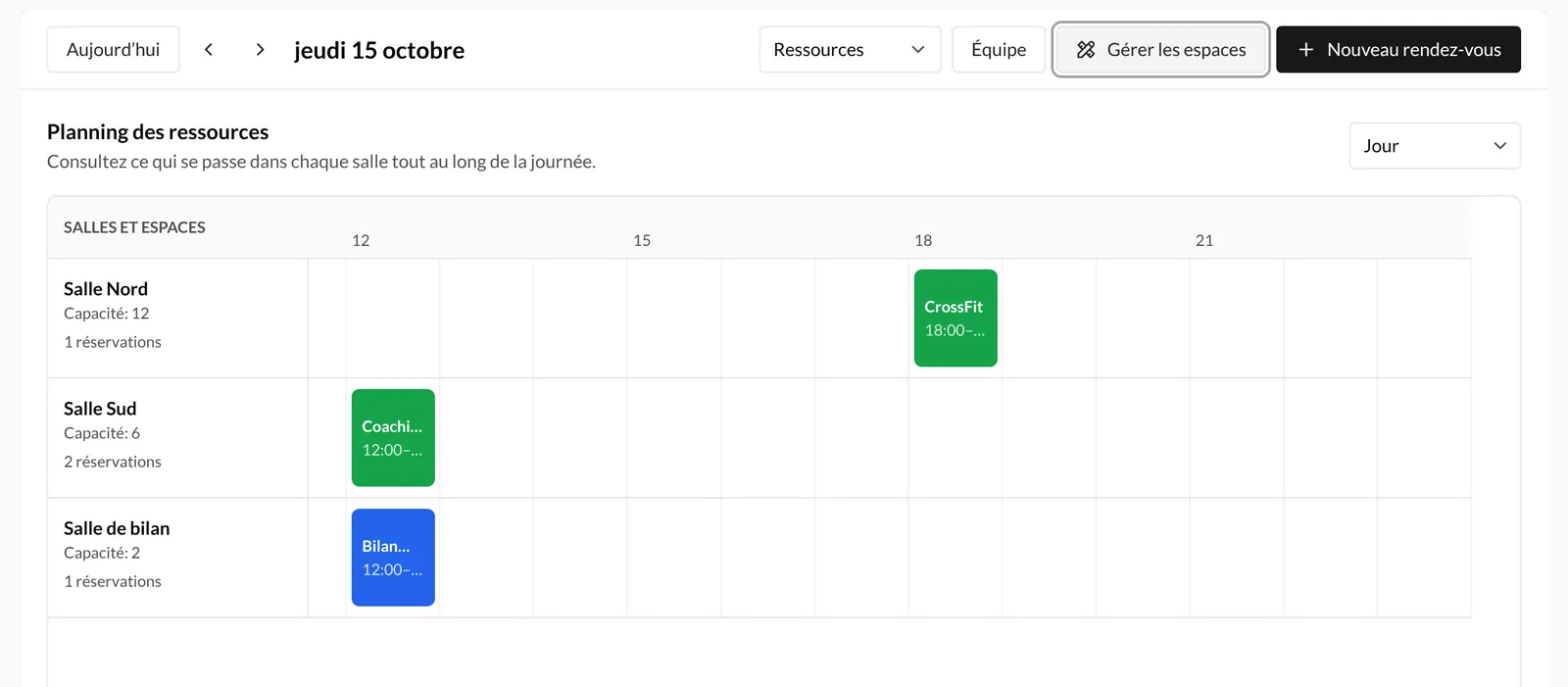This screenshot has height=687, width=1568.
Task: Click Capacité: 6 under Salle Sud
Action: [102, 433]
